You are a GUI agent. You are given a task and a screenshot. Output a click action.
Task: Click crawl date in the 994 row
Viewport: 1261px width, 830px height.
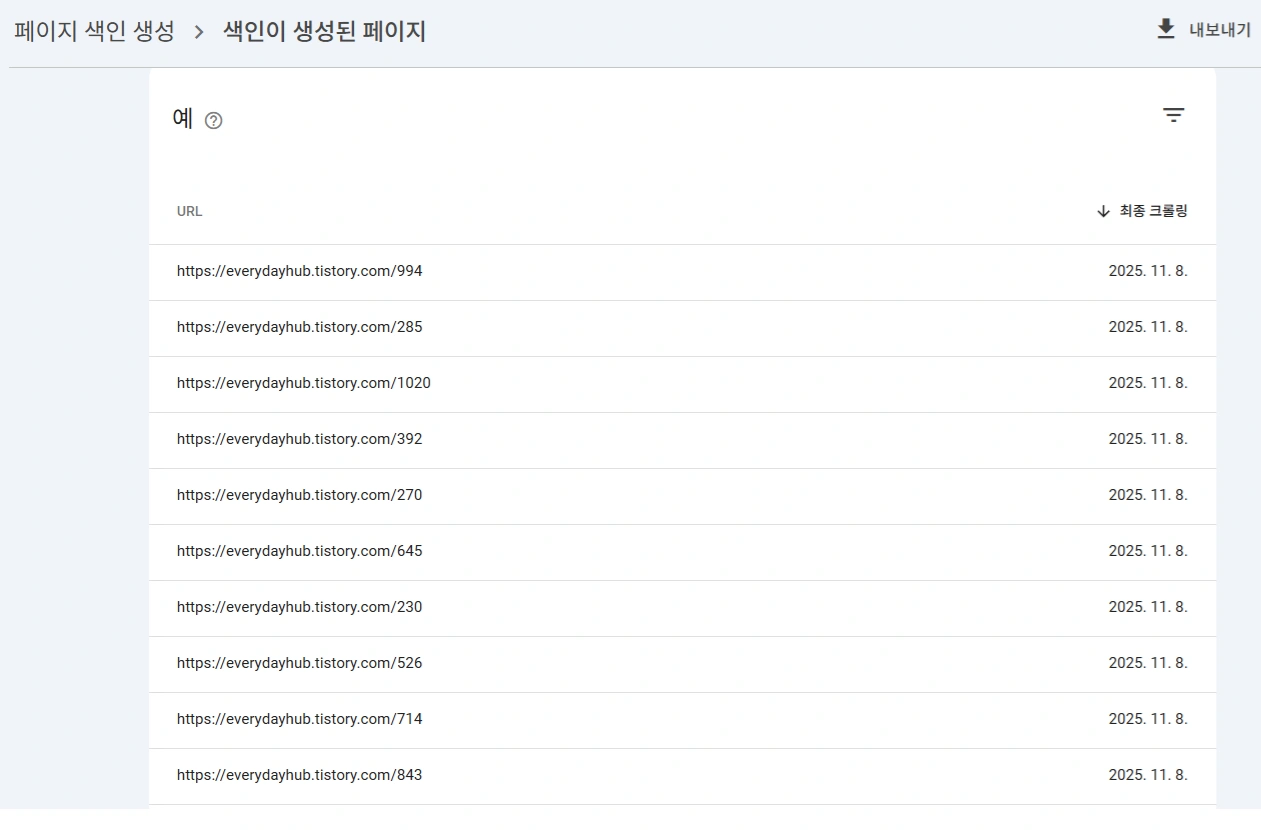[1147, 271]
